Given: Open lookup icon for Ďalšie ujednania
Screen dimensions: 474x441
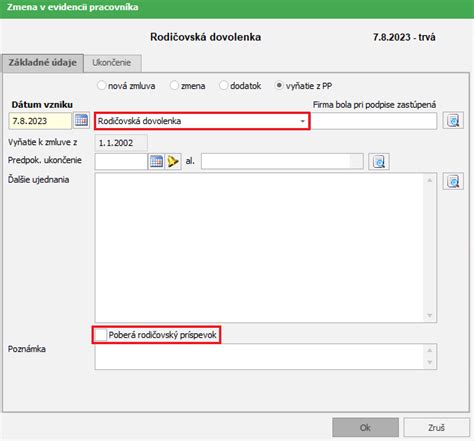Looking at the screenshot, I should tap(453, 181).
